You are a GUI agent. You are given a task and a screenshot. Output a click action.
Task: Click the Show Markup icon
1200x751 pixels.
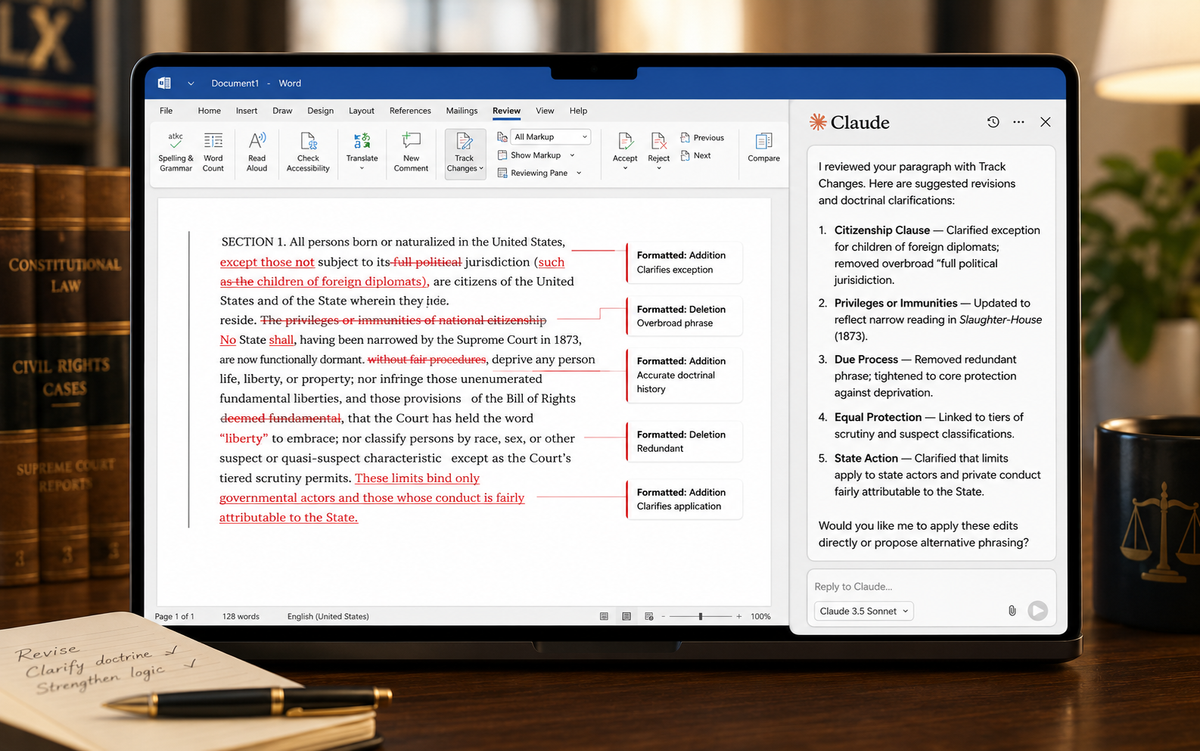(502, 155)
